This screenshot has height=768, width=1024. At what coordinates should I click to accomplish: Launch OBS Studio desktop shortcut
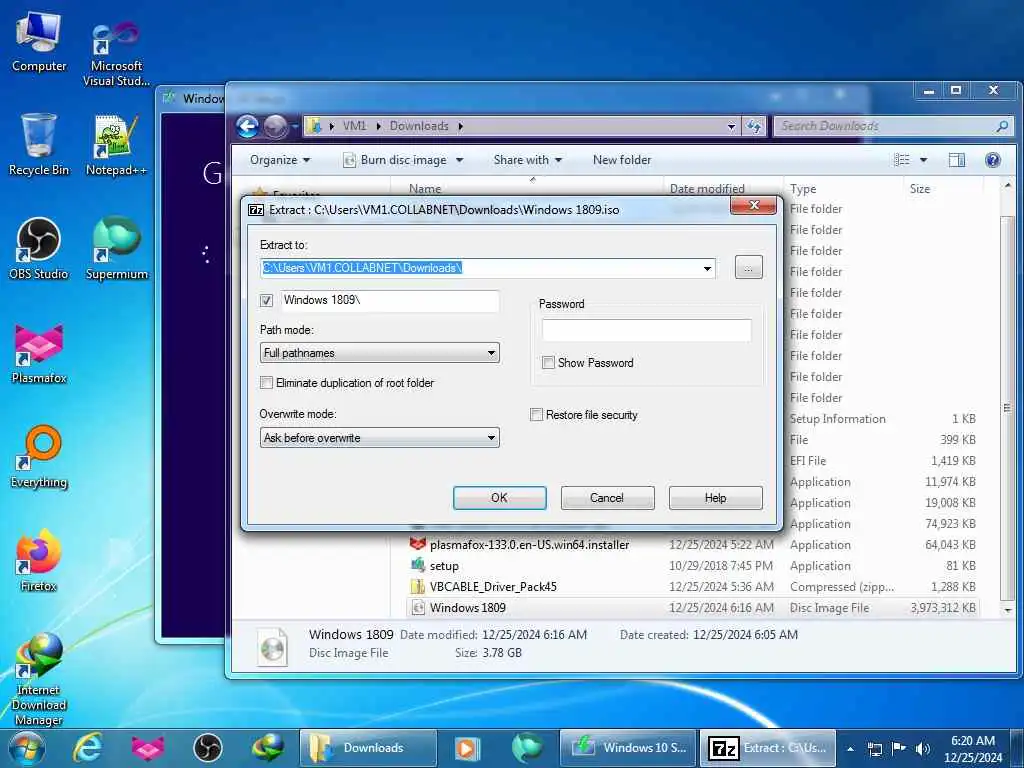(x=39, y=249)
